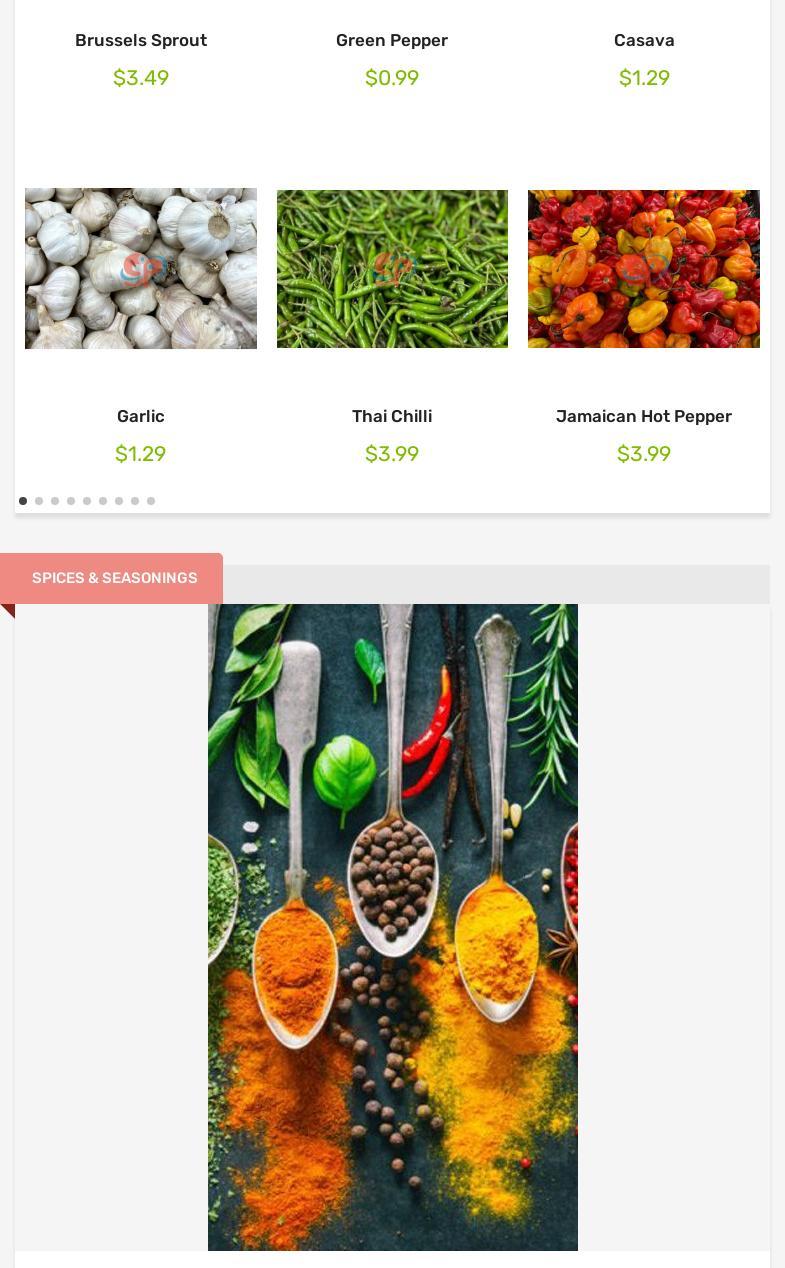Click the $3.49 Brussels Sprout price
Screen dimensions: 785x1268
[141, 78]
